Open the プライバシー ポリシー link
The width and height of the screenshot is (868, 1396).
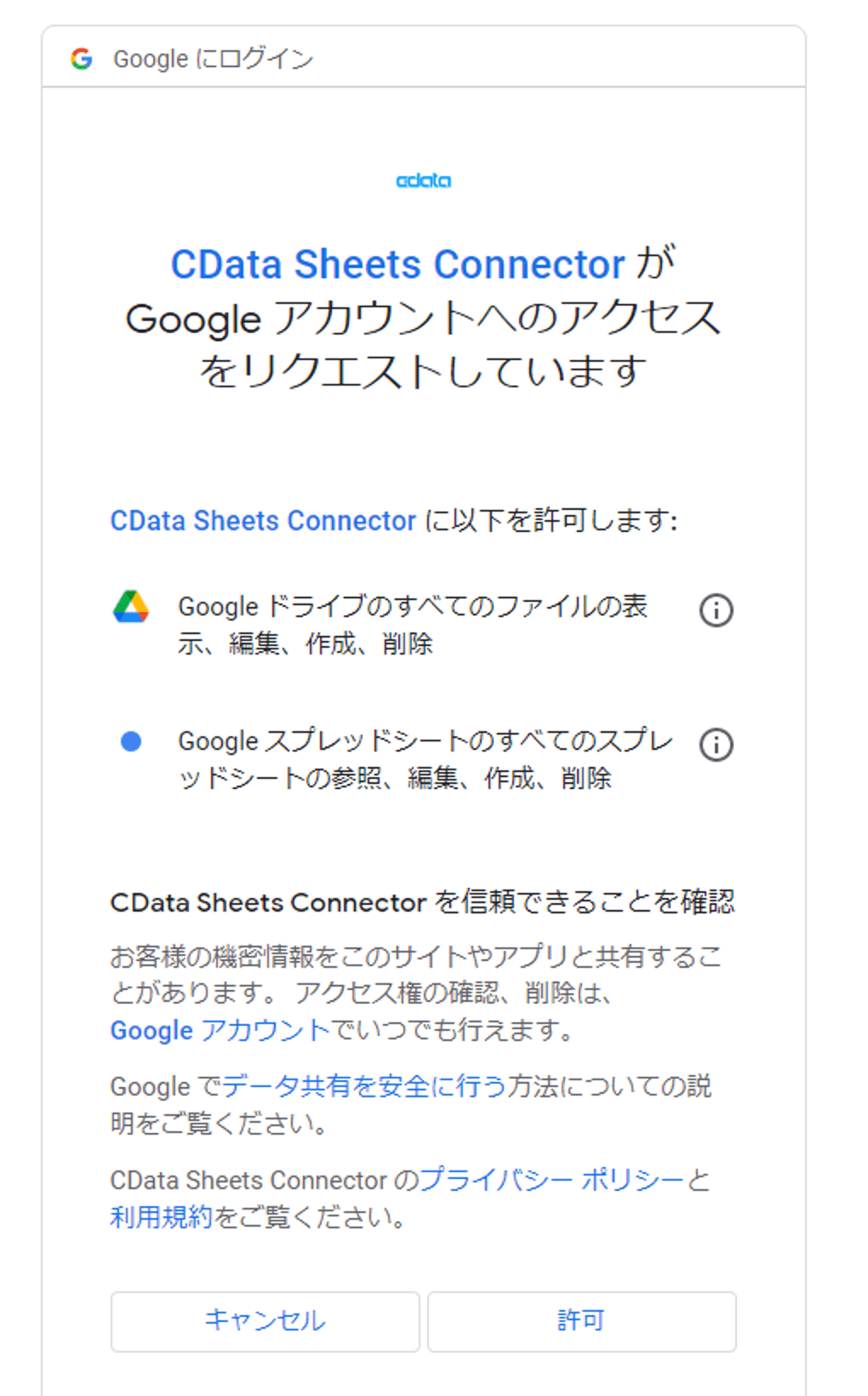click(x=552, y=1181)
